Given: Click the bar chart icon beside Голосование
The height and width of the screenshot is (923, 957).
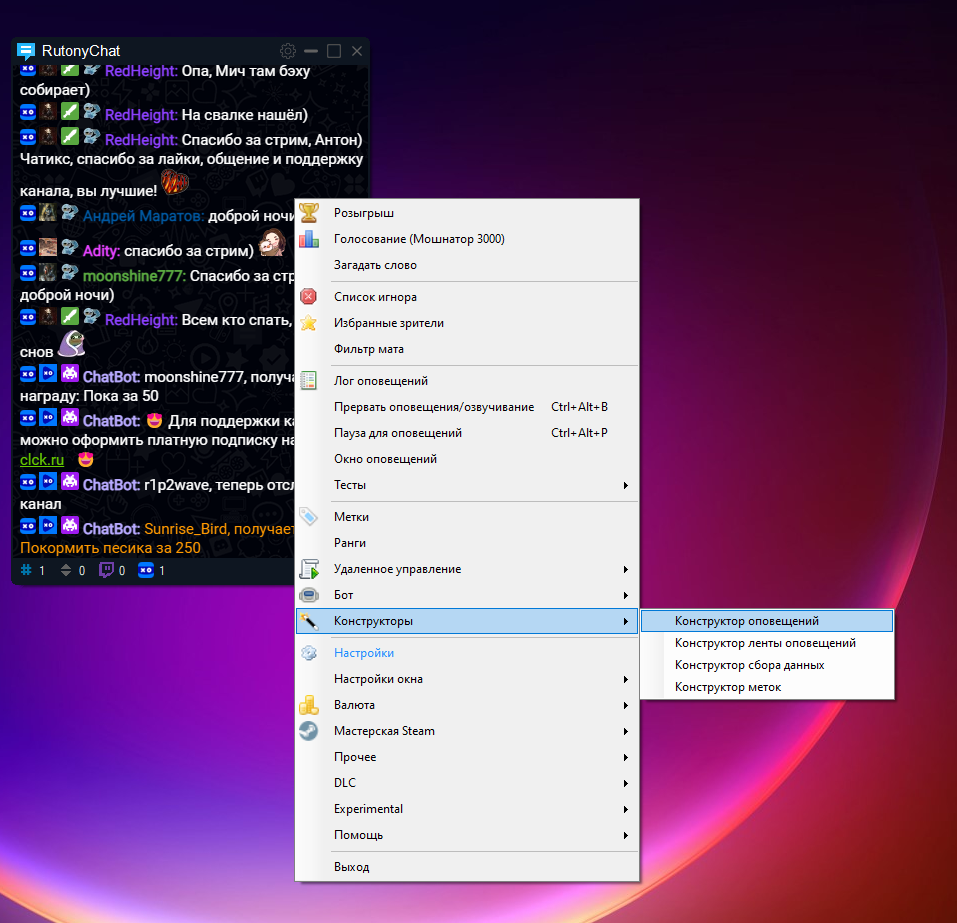Looking at the screenshot, I should coord(309,239).
